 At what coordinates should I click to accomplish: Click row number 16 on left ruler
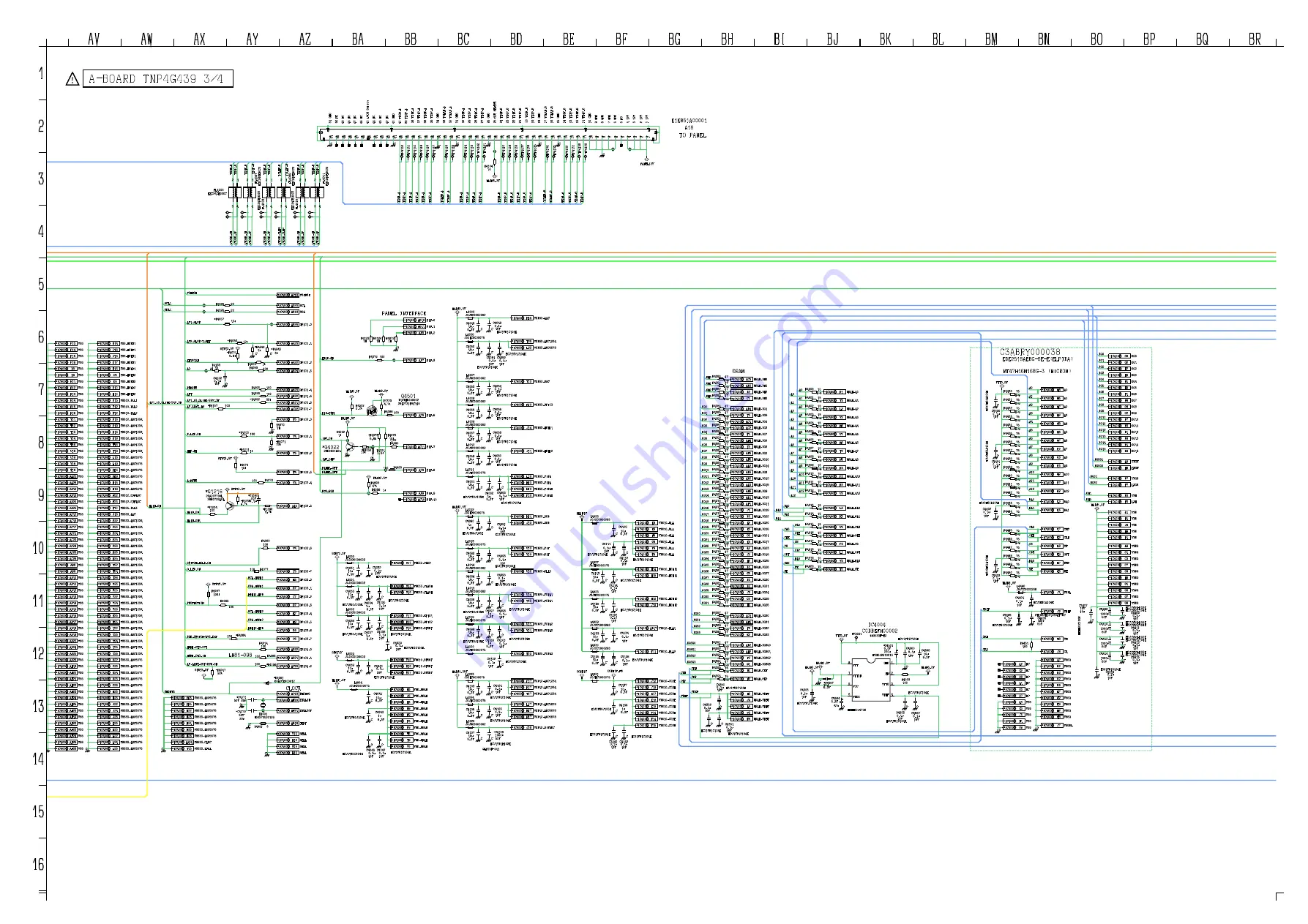[x=38, y=864]
